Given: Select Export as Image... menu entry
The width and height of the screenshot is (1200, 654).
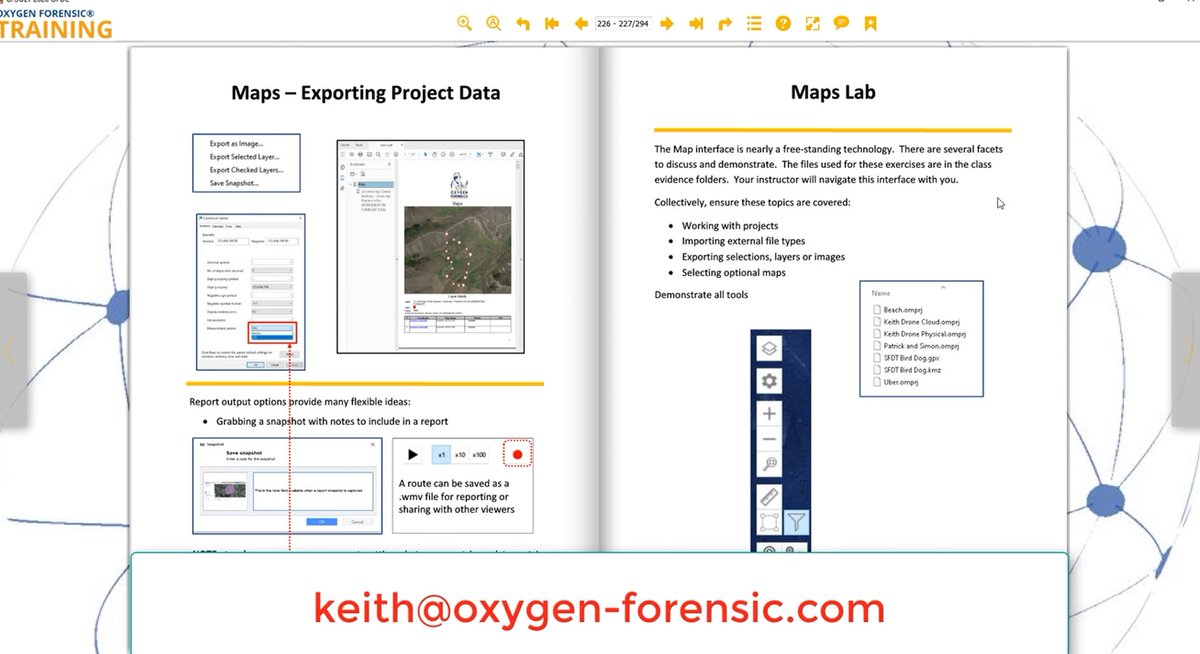Looking at the screenshot, I should [x=236, y=144].
